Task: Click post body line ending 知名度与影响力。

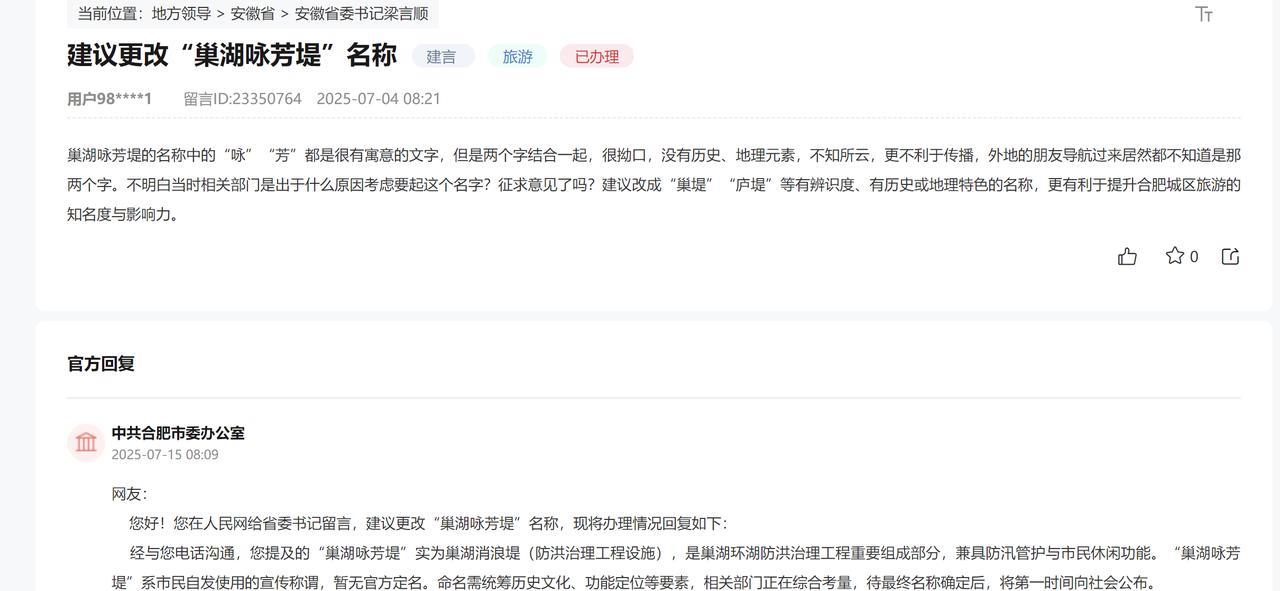Action: [x=123, y=215]
